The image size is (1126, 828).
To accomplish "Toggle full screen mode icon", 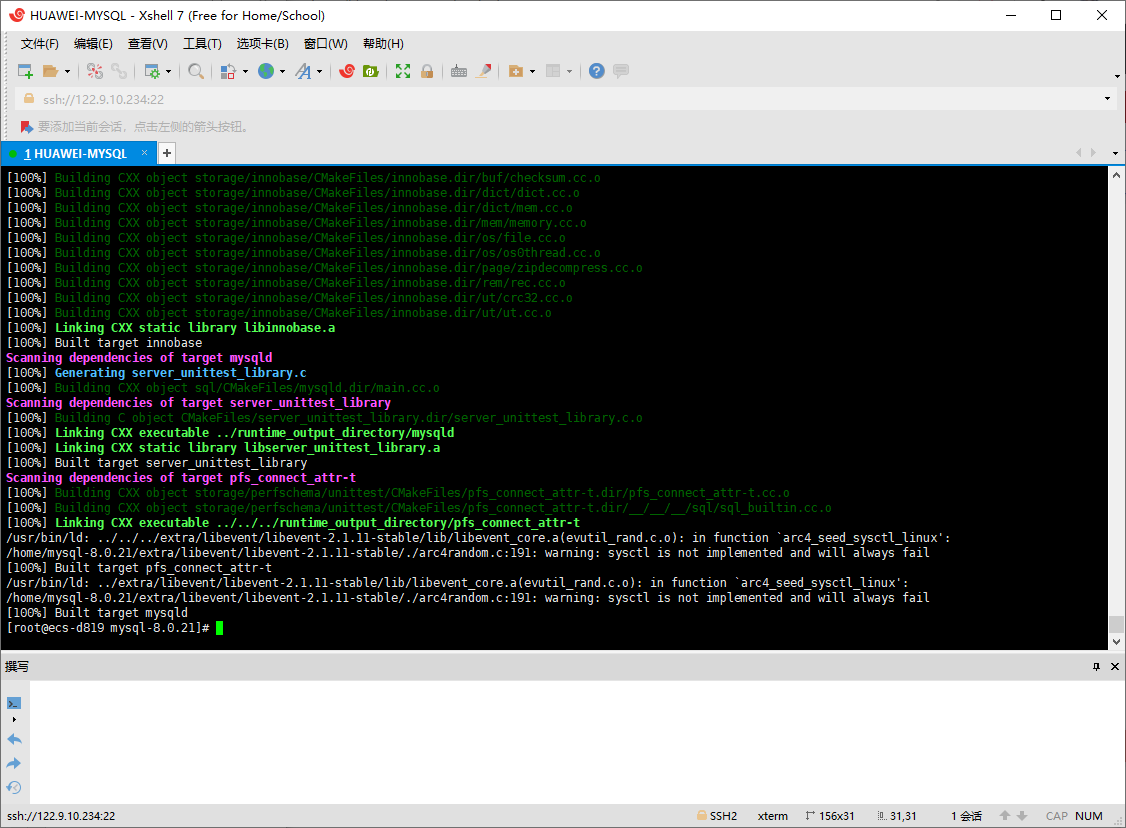I will click(403, 71).
